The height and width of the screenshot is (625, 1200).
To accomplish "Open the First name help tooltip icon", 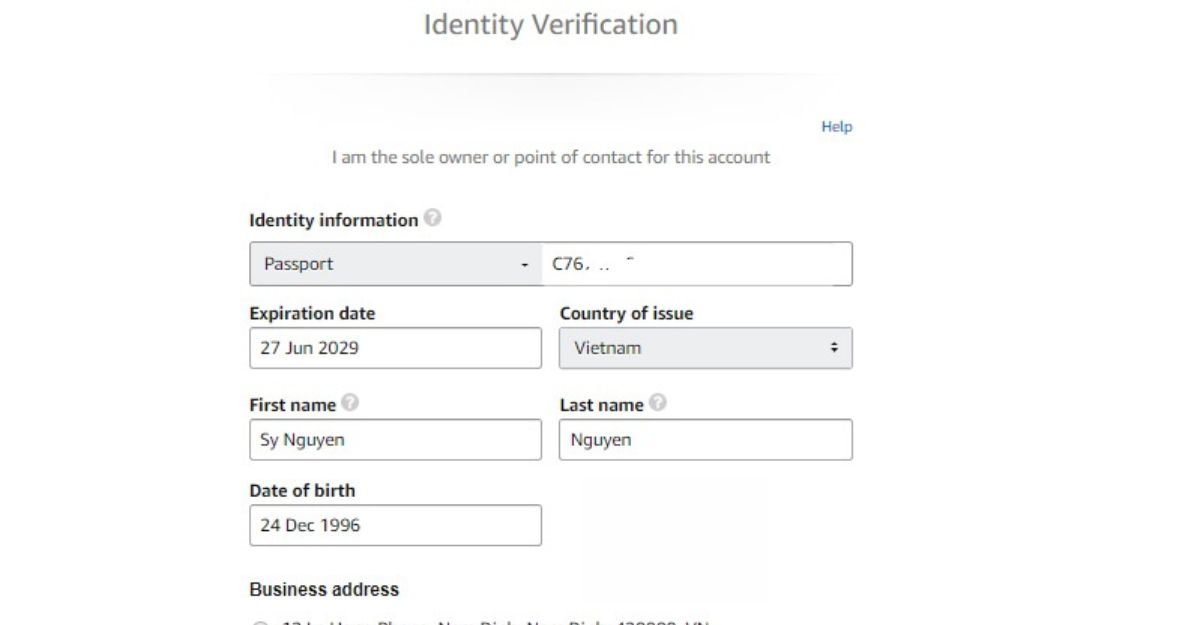I will coord(350,404).
